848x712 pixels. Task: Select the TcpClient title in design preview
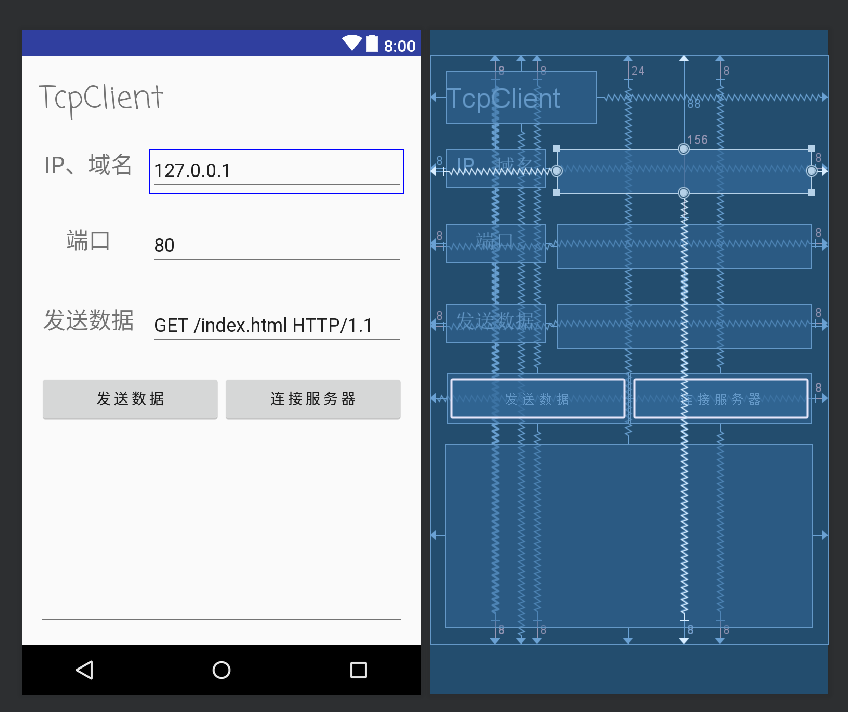pyautogui.click(x=101, y=97)
